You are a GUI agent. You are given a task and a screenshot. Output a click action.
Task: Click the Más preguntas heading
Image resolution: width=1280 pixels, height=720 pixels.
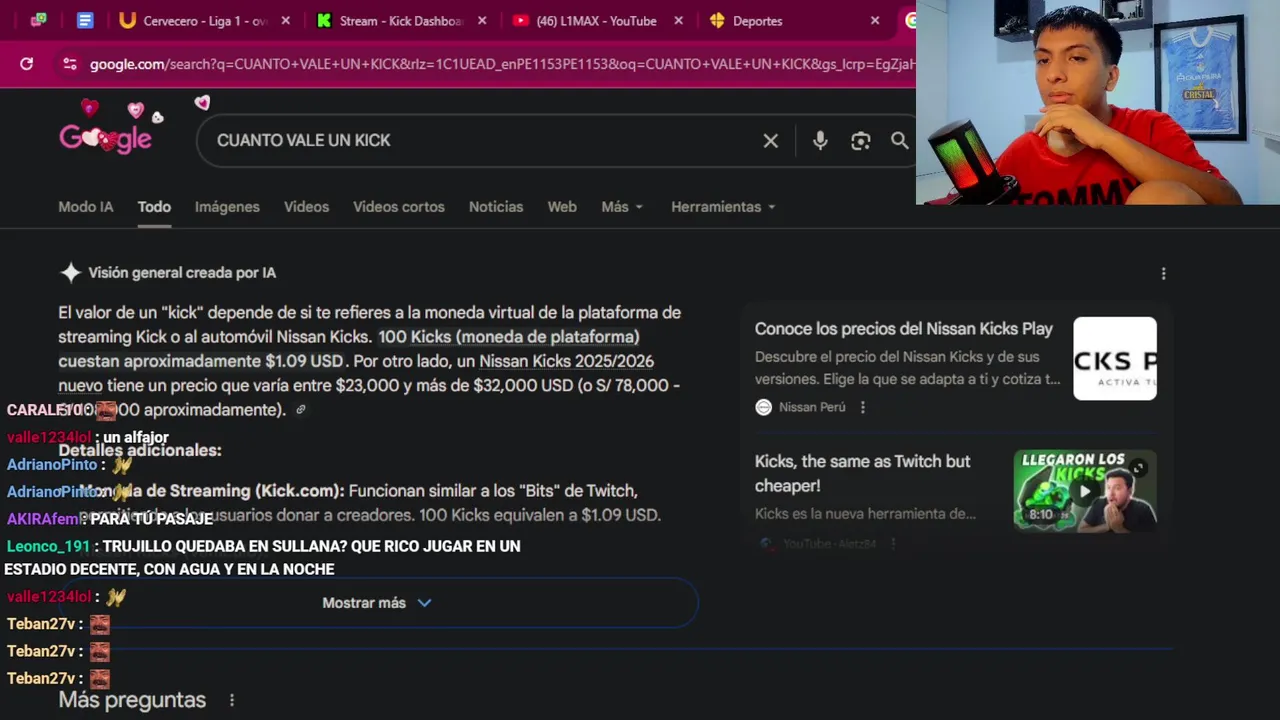[x=132, y=700]
